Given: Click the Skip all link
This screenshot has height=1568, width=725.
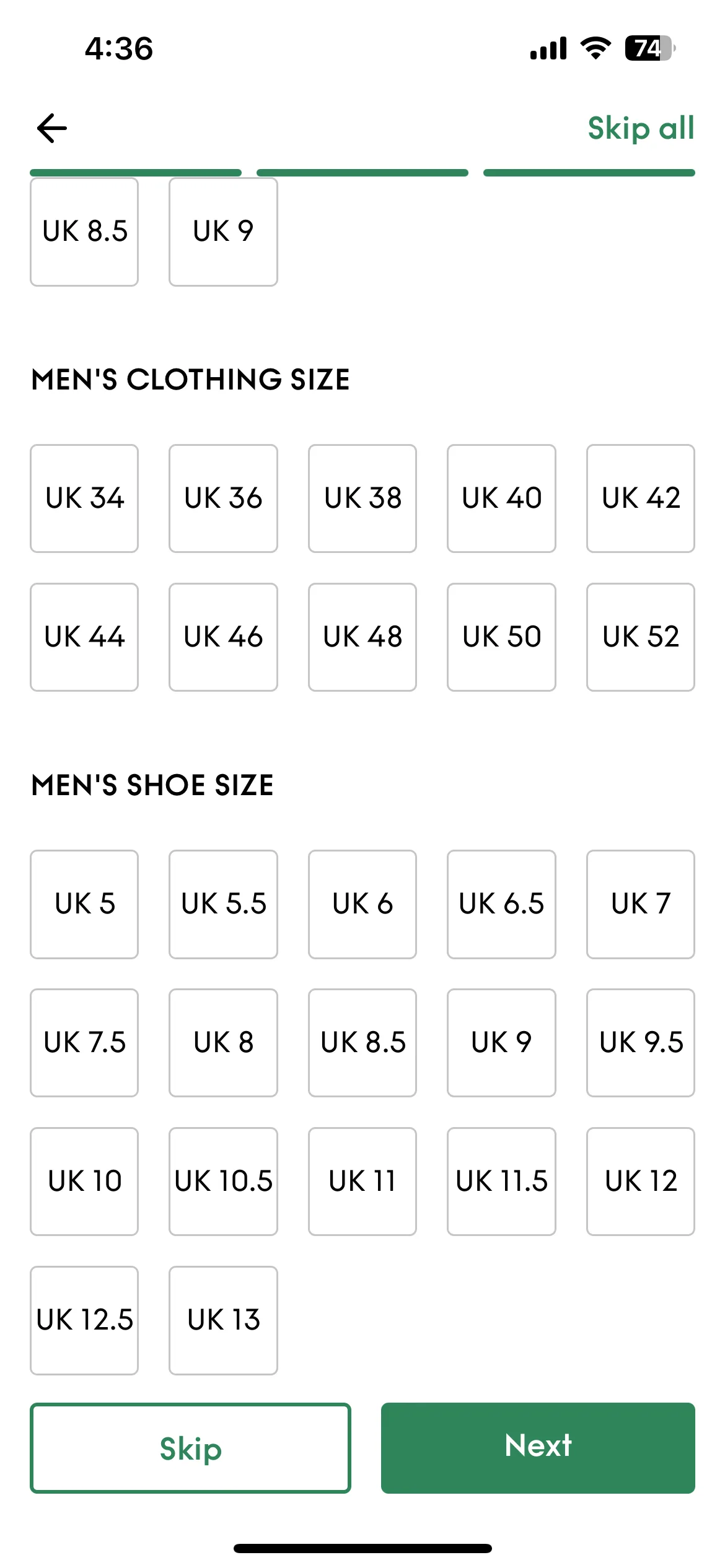Looking at the screenshot, I should [x=641, y=128].
